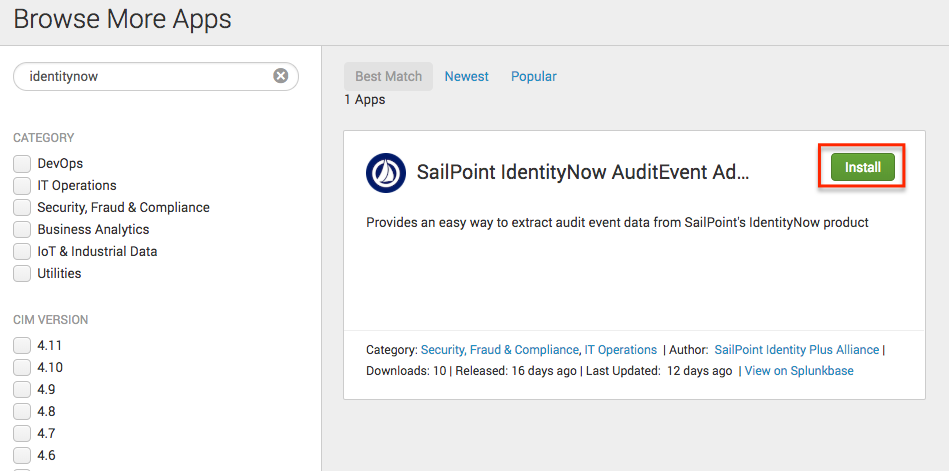Enable the DevOps category checkbox
Screen dimensions: 949x471
click(22, 163)
